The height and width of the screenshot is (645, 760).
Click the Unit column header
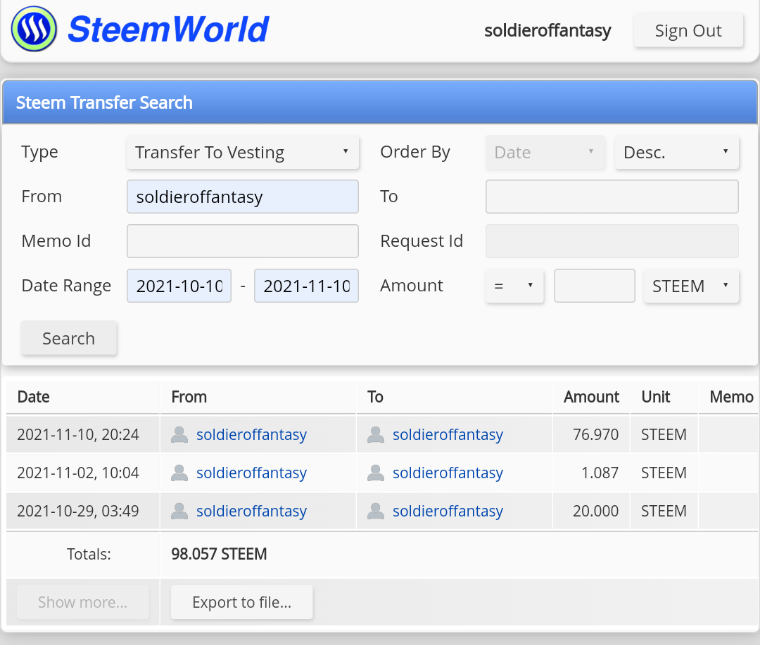(656, 397)
